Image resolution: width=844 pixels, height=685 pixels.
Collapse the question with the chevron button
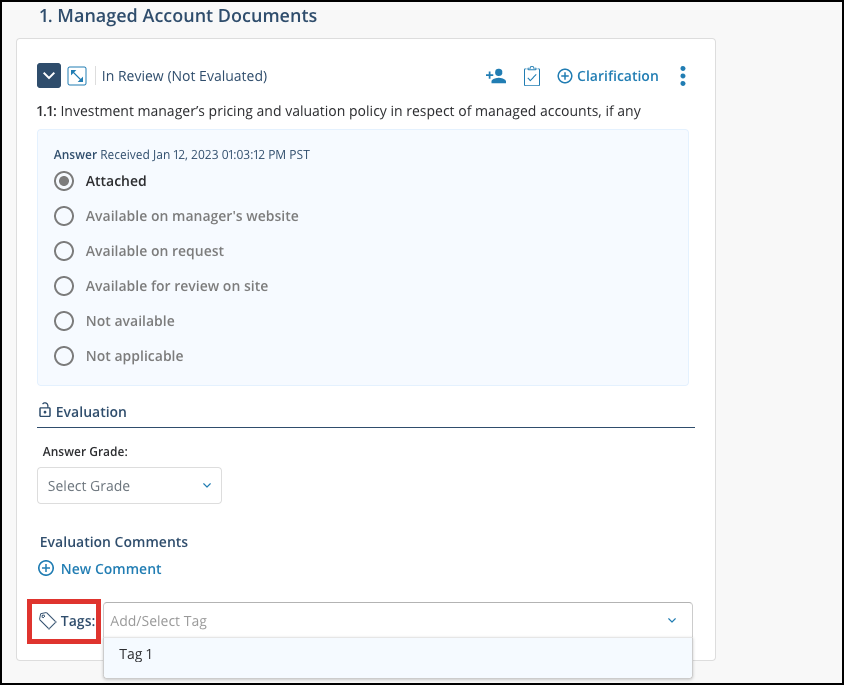coord(48,76)
